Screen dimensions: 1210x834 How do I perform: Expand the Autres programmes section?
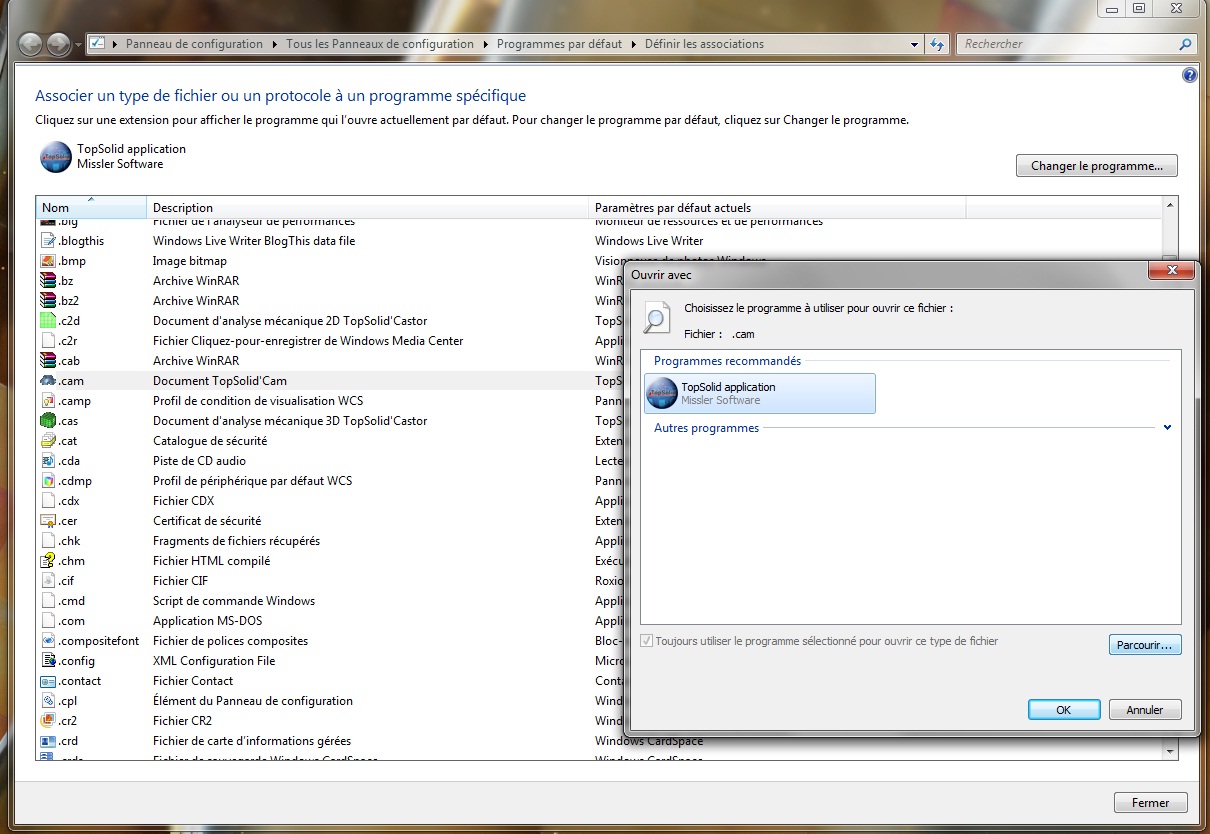(1167, 428)
